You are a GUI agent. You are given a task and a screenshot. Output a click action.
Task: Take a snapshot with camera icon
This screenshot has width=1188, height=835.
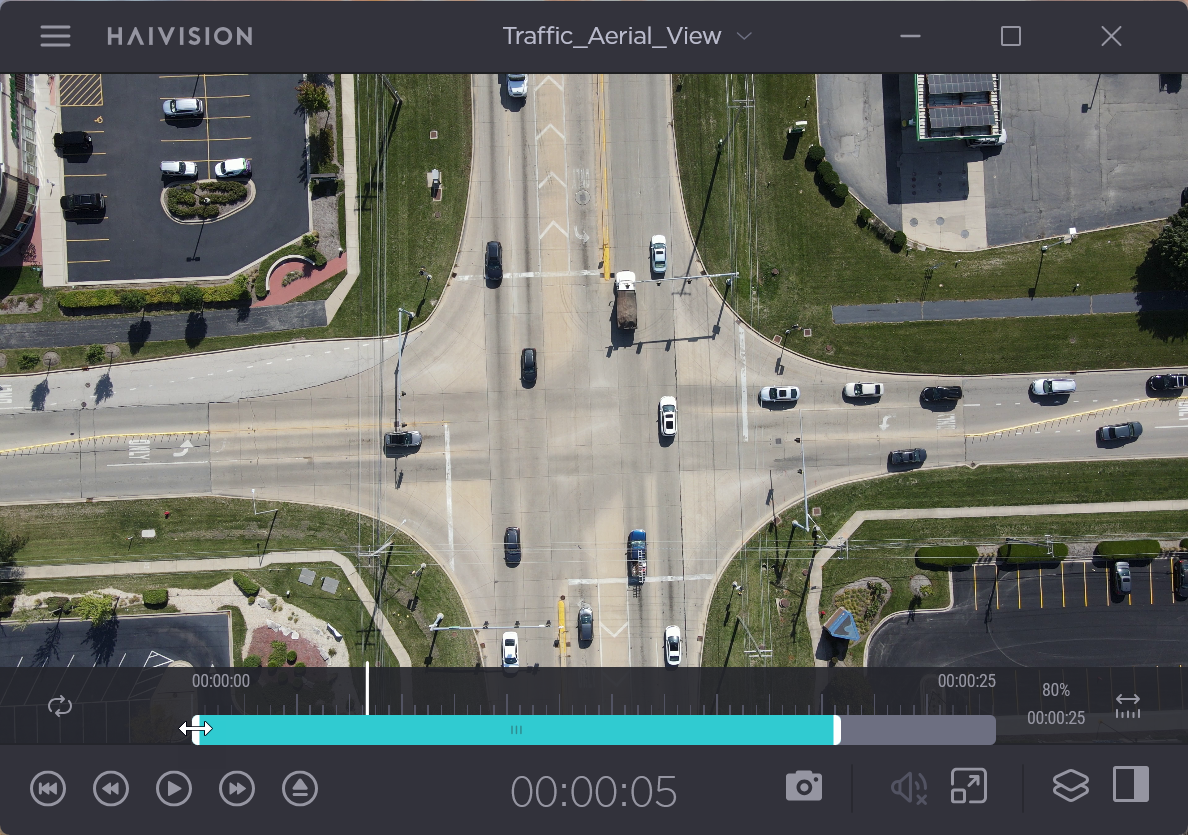[x=804, y=787]
